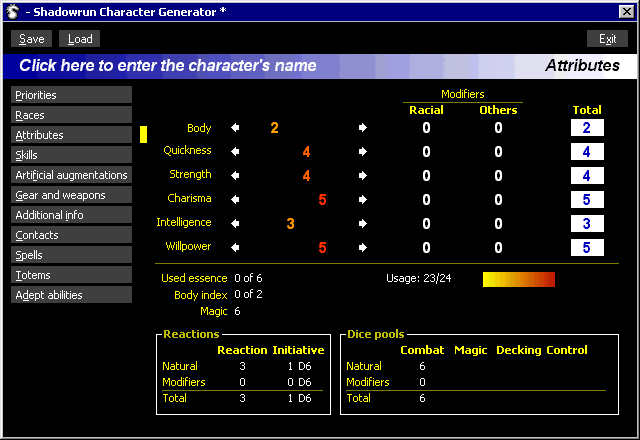Viewport: 640px width, 440px height.
Task: Click the attribute points usage bar
Action: pyautogui.click(x=519, y=280)
